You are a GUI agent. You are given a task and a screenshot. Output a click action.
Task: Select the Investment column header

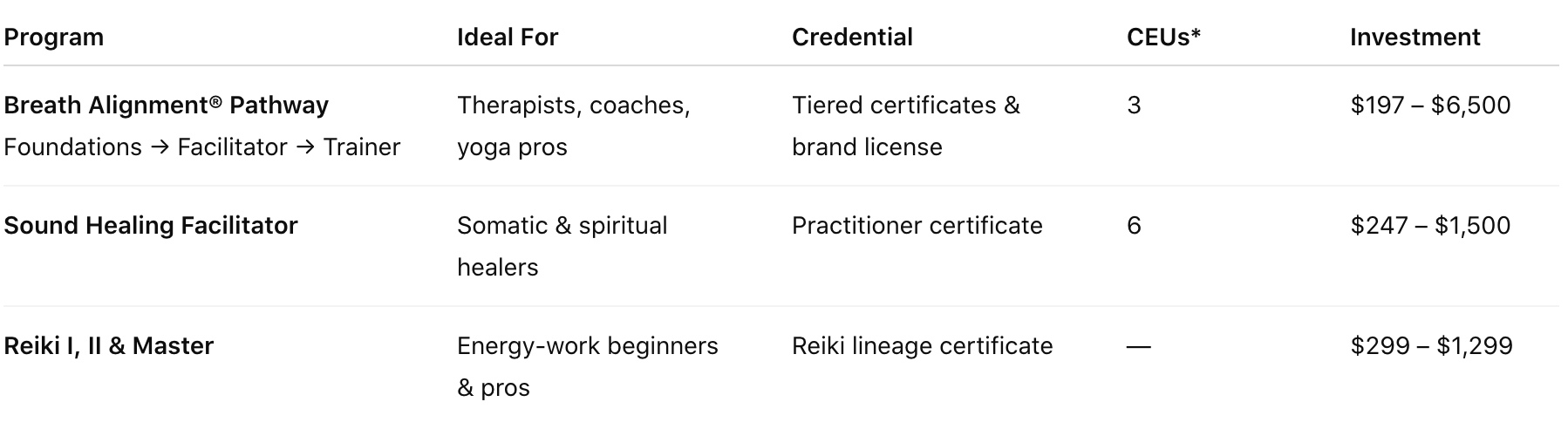coord(1415,37)
